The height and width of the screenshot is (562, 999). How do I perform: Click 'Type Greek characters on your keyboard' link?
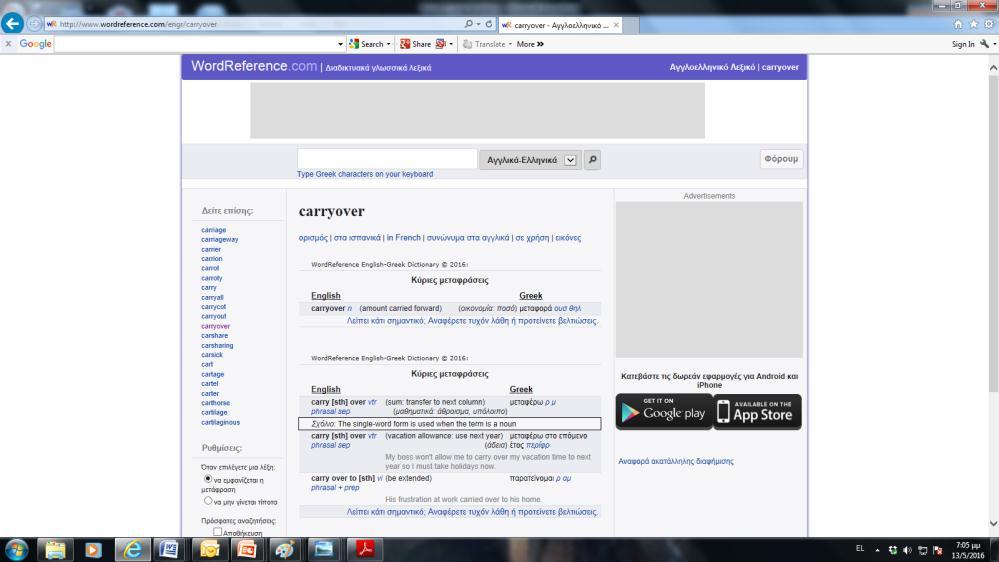point(365,174)
